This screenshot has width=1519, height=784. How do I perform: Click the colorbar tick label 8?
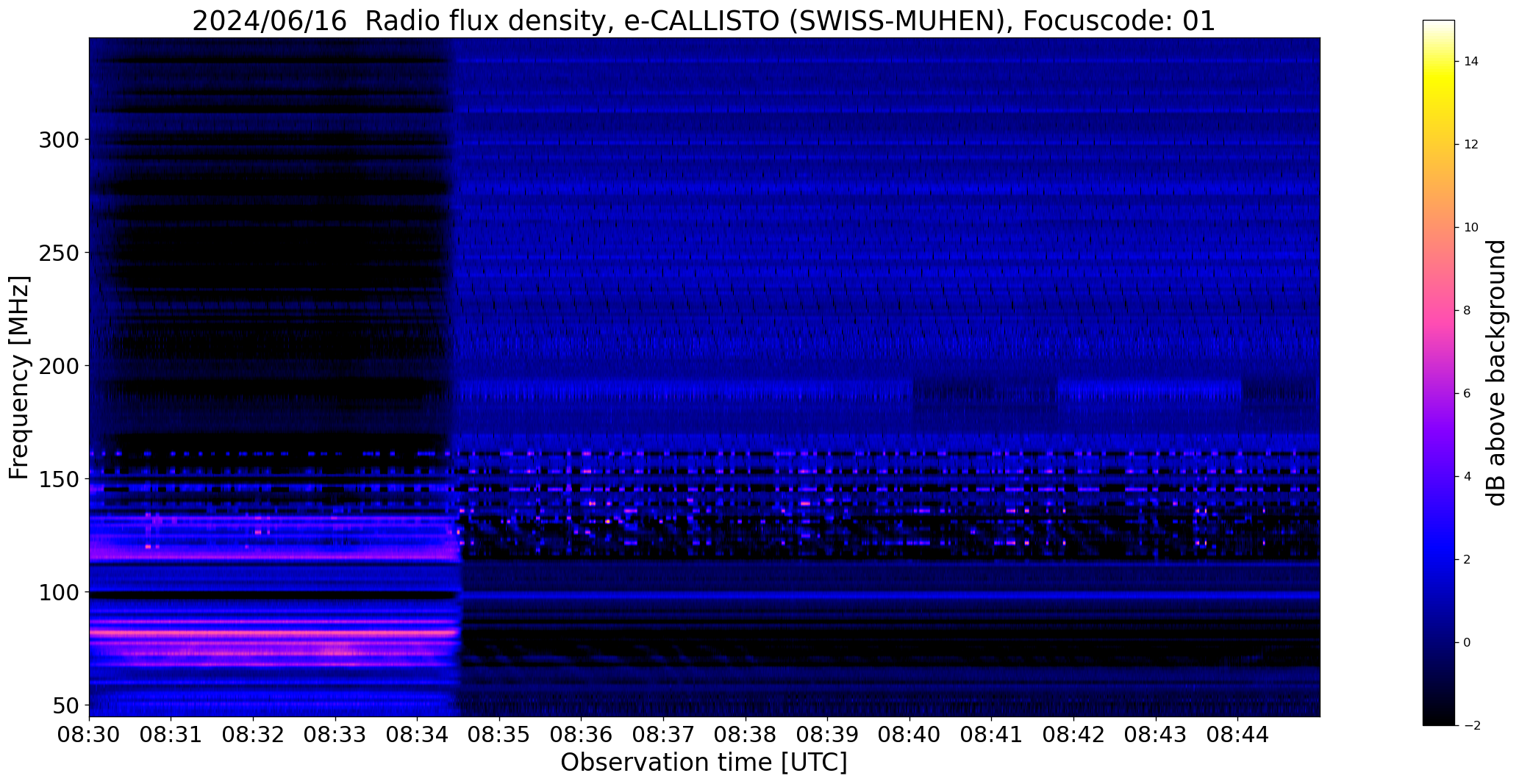(1467, 311)
